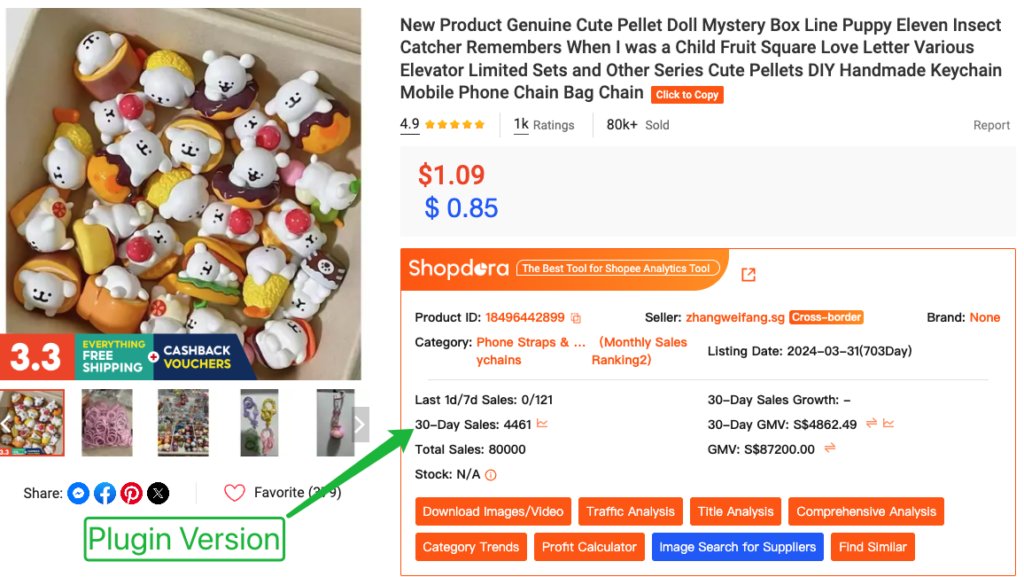The image size is (1024, 577).
Task: Swap currency for the total GMV value
Action: [829, 449]
